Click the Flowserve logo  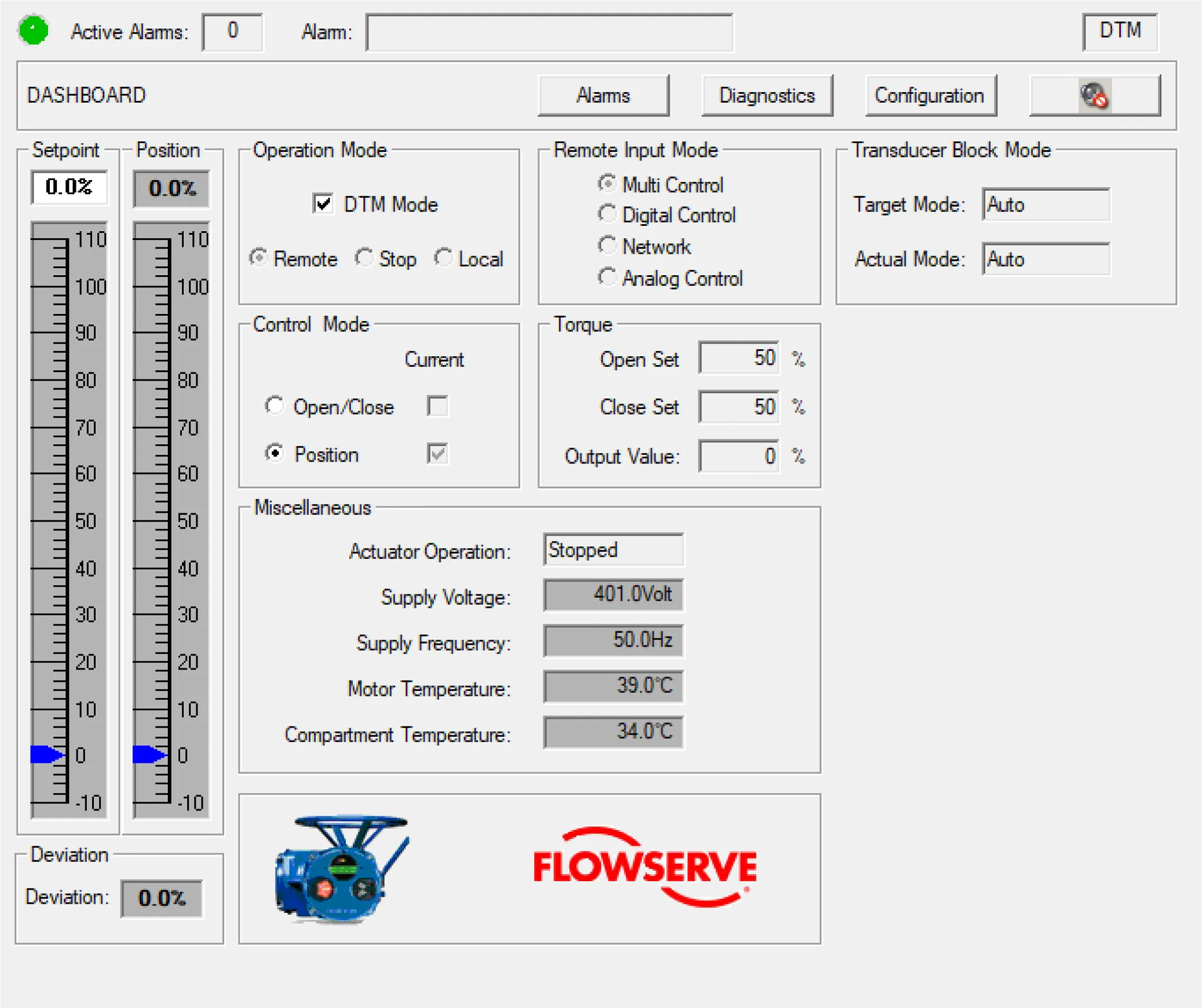[x=644, y=868]
